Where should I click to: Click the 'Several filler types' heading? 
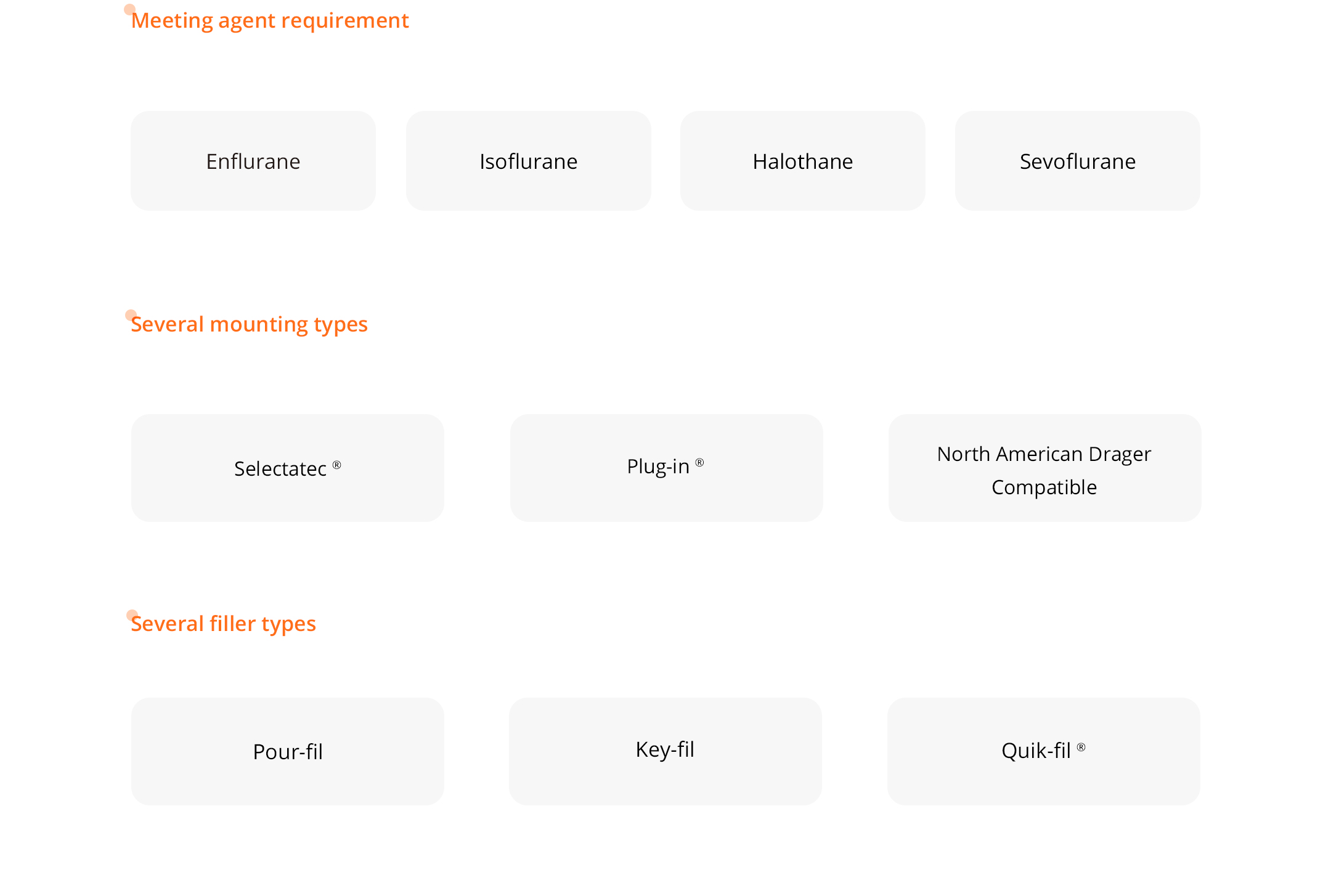point(223,624)
